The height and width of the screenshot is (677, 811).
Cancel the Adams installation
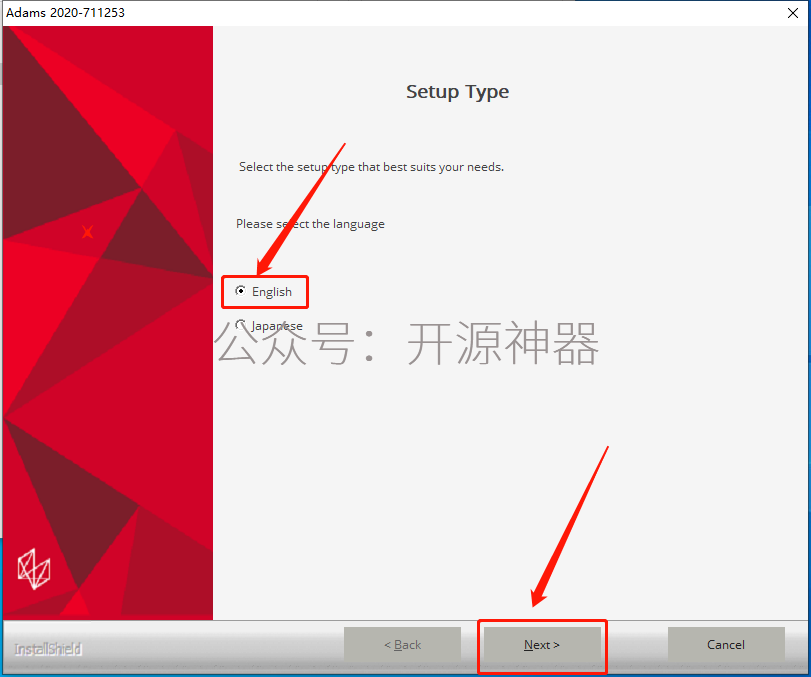tap(726, 645)
